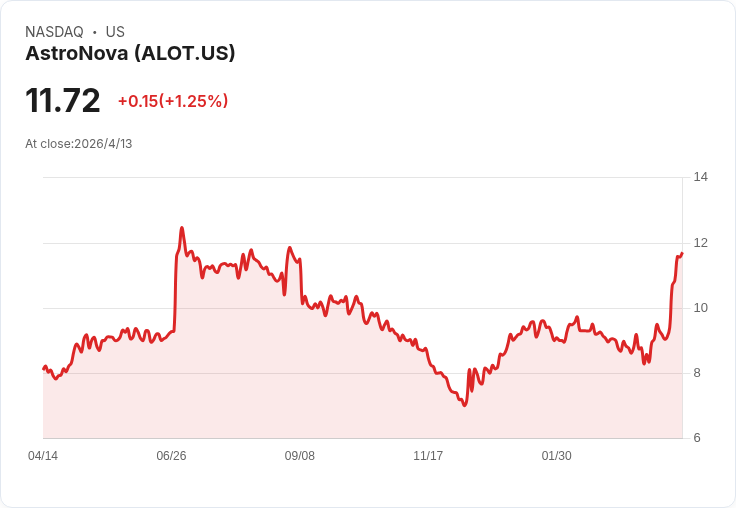Click the +0.15(+1.25%) change indicator
The width and height of the screenshot is (736, 508).
coord(173,101)
